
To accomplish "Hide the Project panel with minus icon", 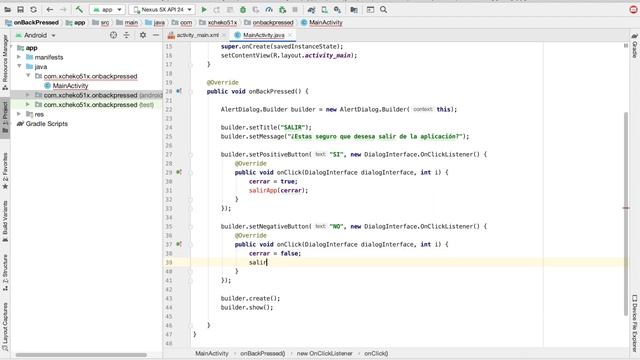I will (x=156, y=36).
